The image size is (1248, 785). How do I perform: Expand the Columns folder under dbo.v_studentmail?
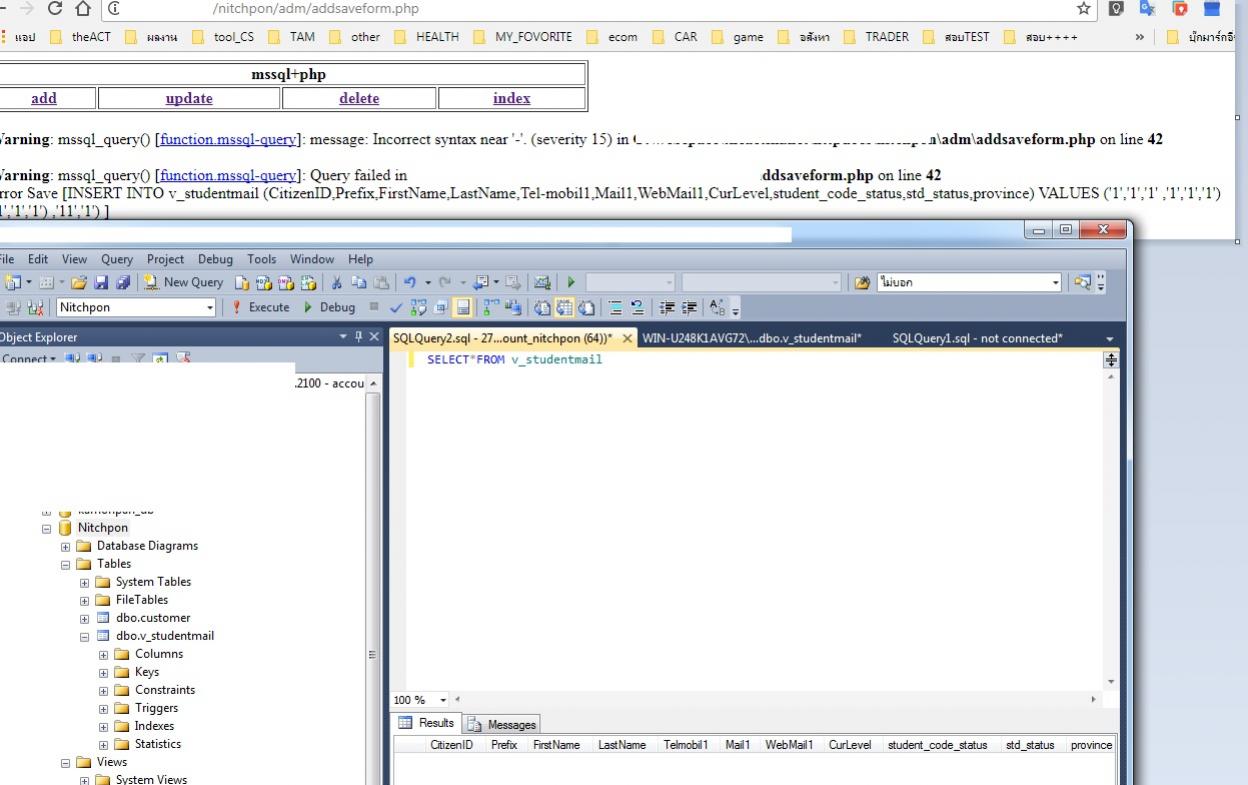point(104,654)
